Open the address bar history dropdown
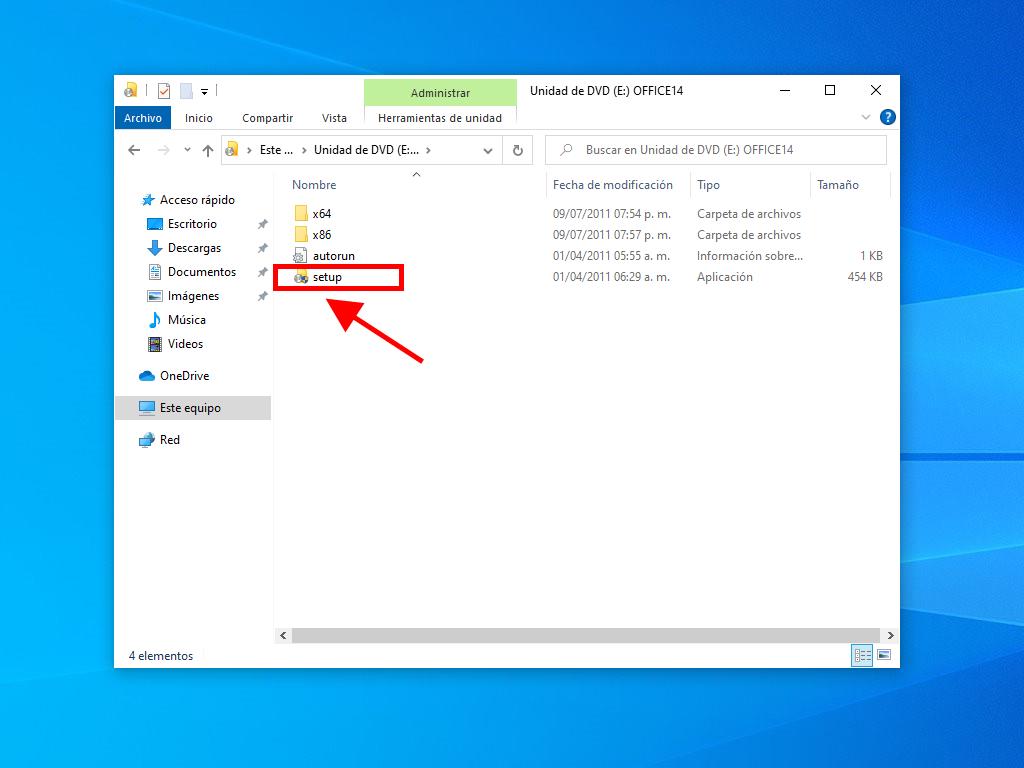The image size is (1024, 768). pos(488,150)
